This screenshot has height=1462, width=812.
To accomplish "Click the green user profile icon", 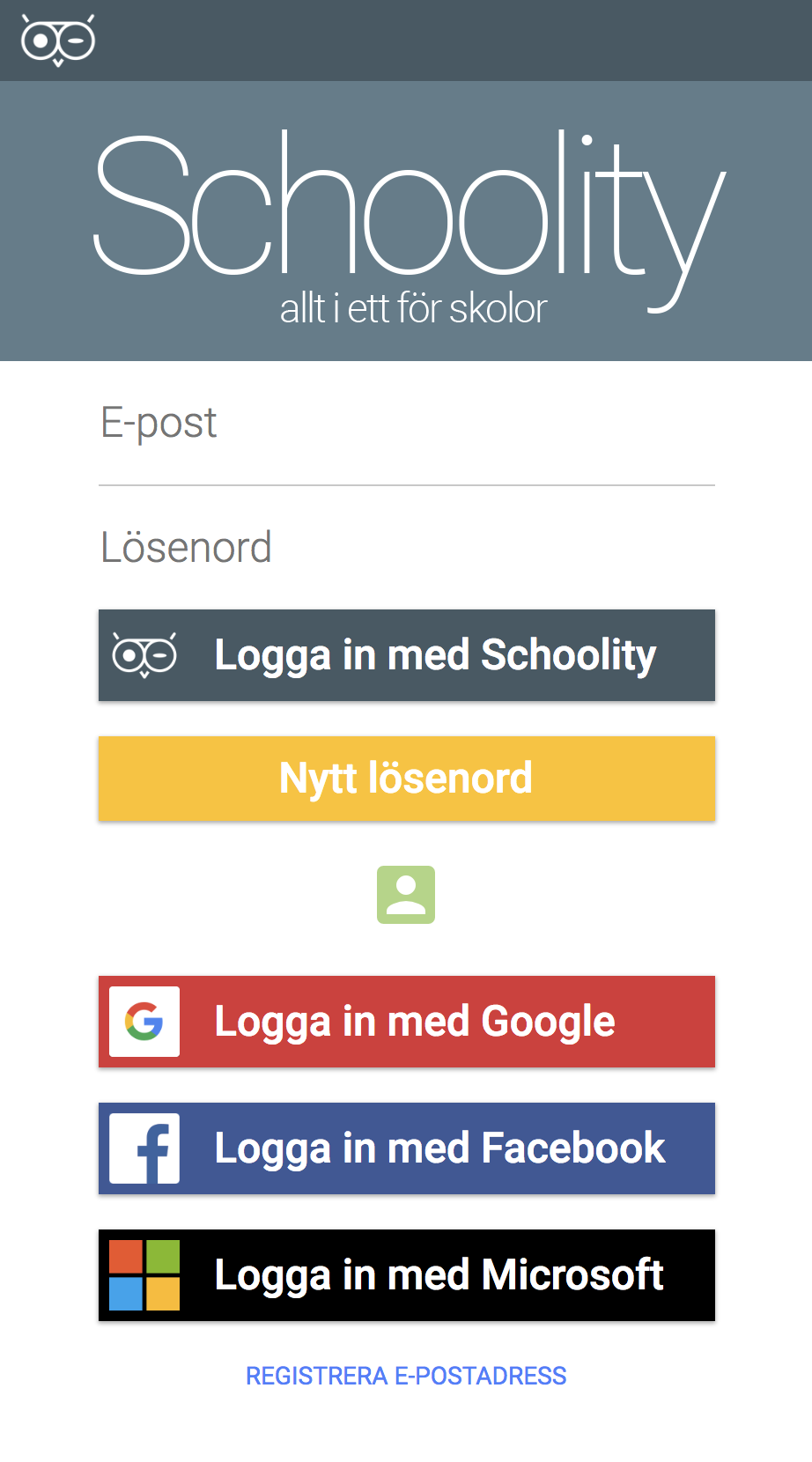I will (x=405, y=894).
